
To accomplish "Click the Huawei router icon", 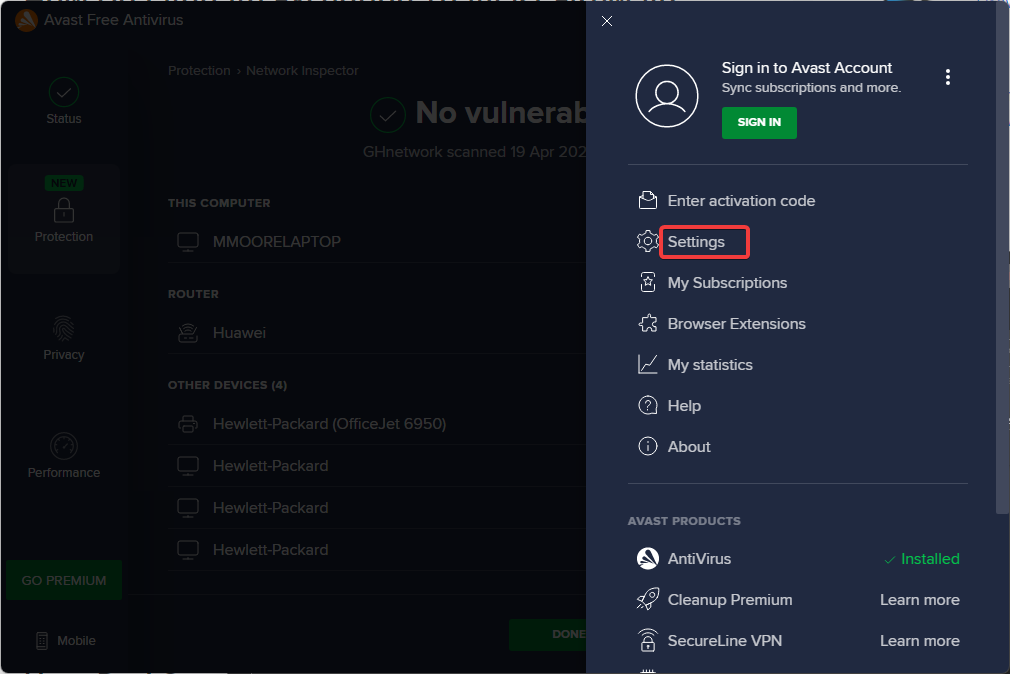I will point(188,333).
